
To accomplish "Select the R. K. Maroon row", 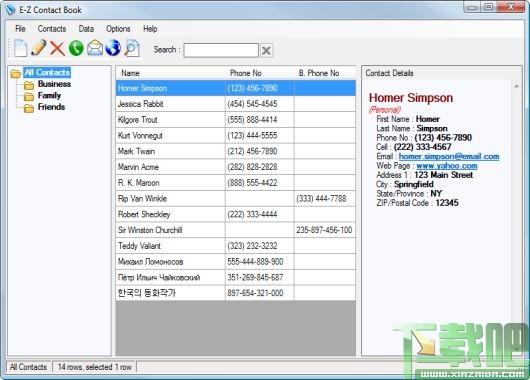I will 236,183.
